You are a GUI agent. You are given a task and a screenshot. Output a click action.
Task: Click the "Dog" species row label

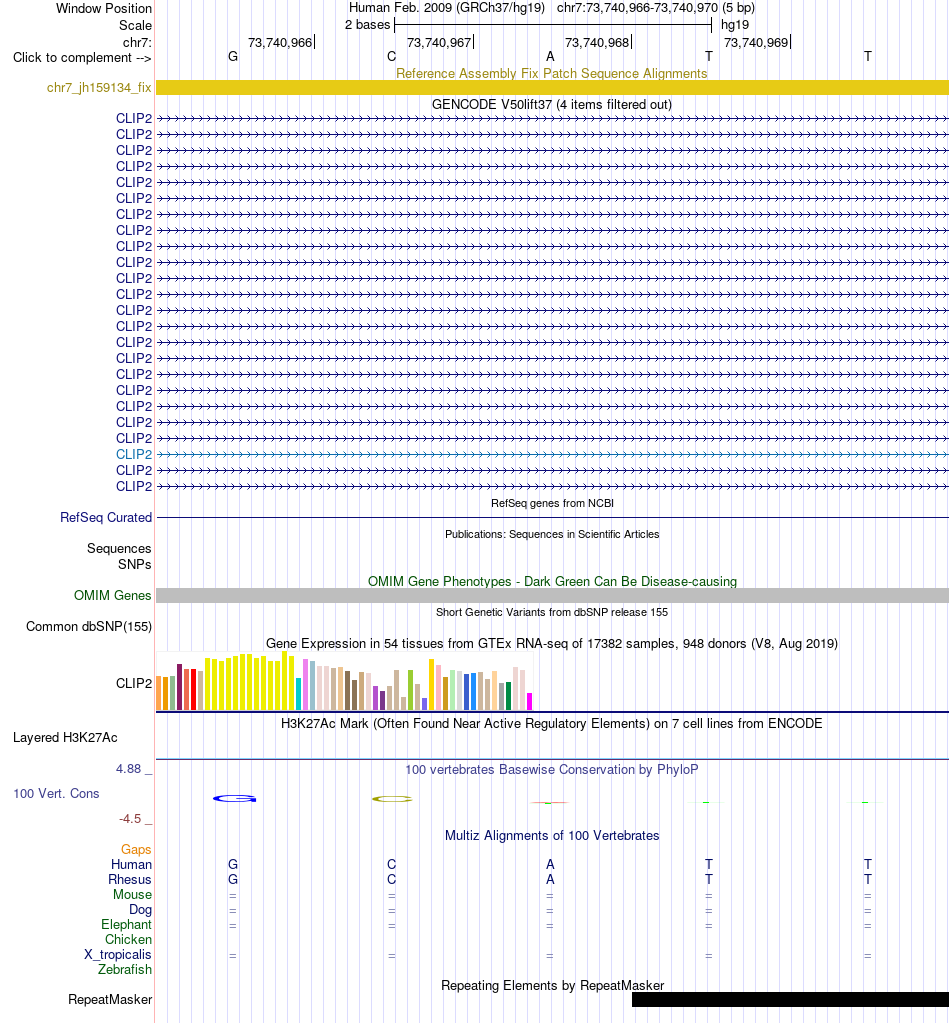tap(140, 909)
